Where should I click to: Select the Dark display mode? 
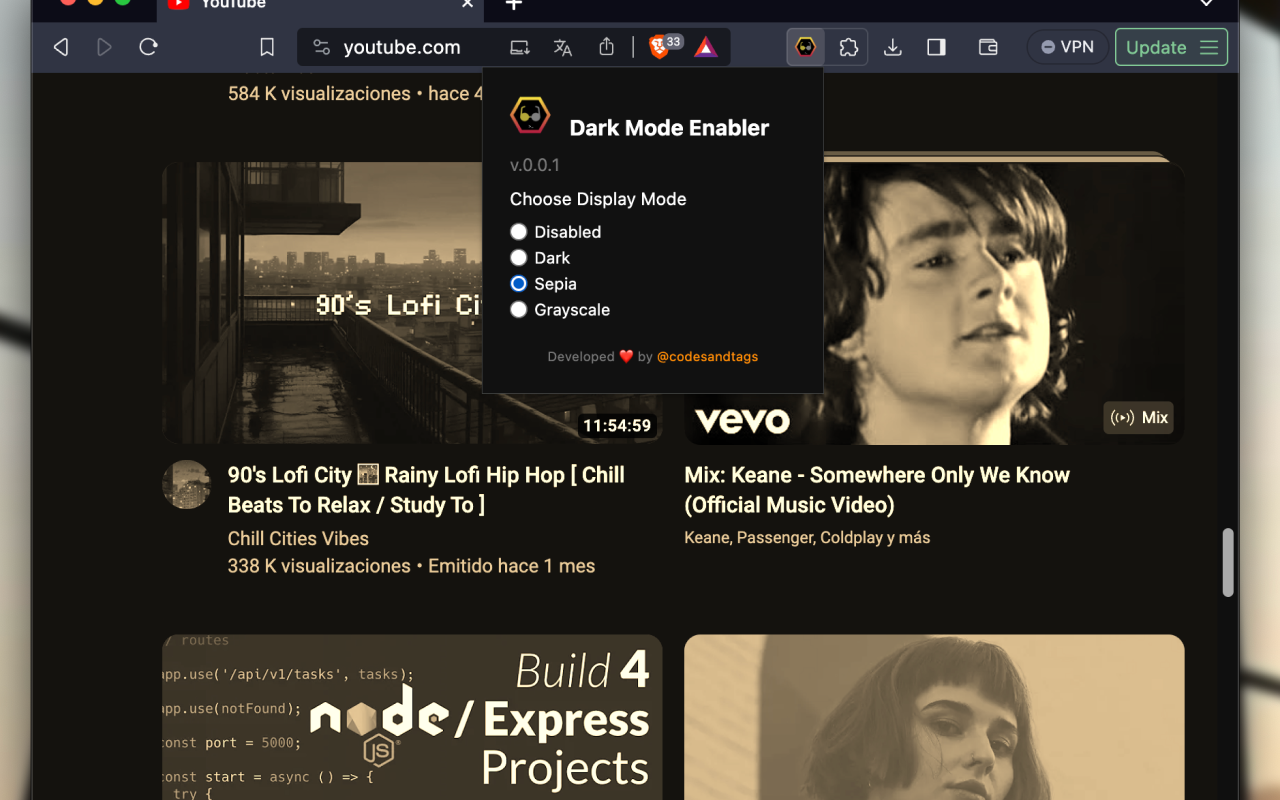(518, 258)
